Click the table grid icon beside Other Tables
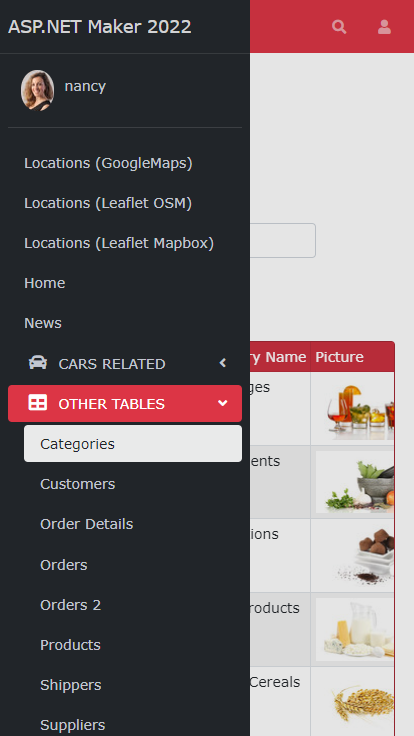 point(38,403)
